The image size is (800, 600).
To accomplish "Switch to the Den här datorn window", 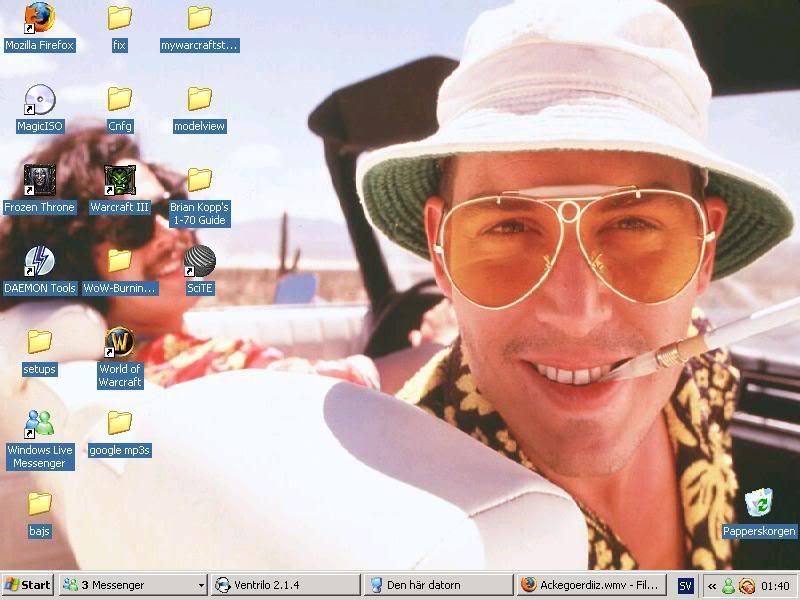I will 439,585.
